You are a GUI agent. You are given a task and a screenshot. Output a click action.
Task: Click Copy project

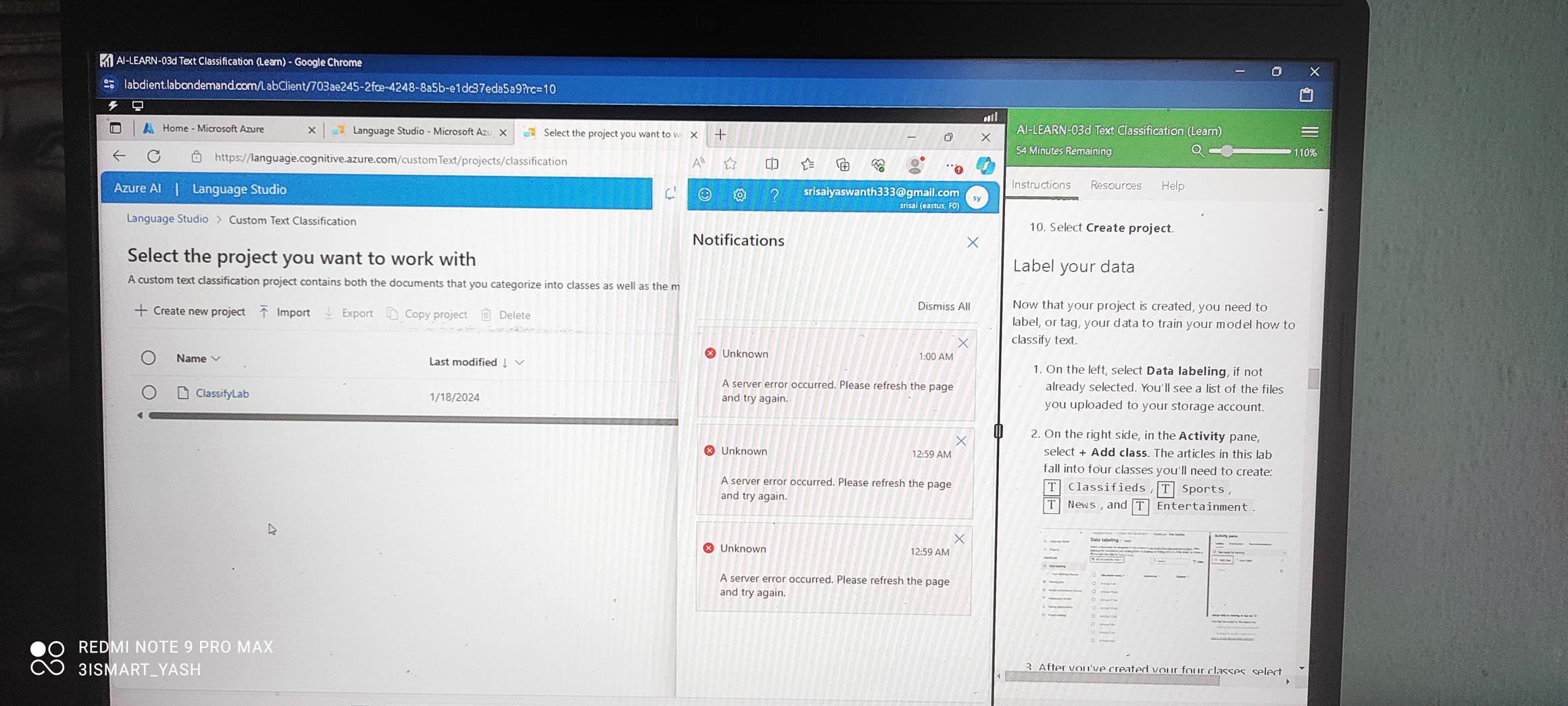click(x=427, y=314)
